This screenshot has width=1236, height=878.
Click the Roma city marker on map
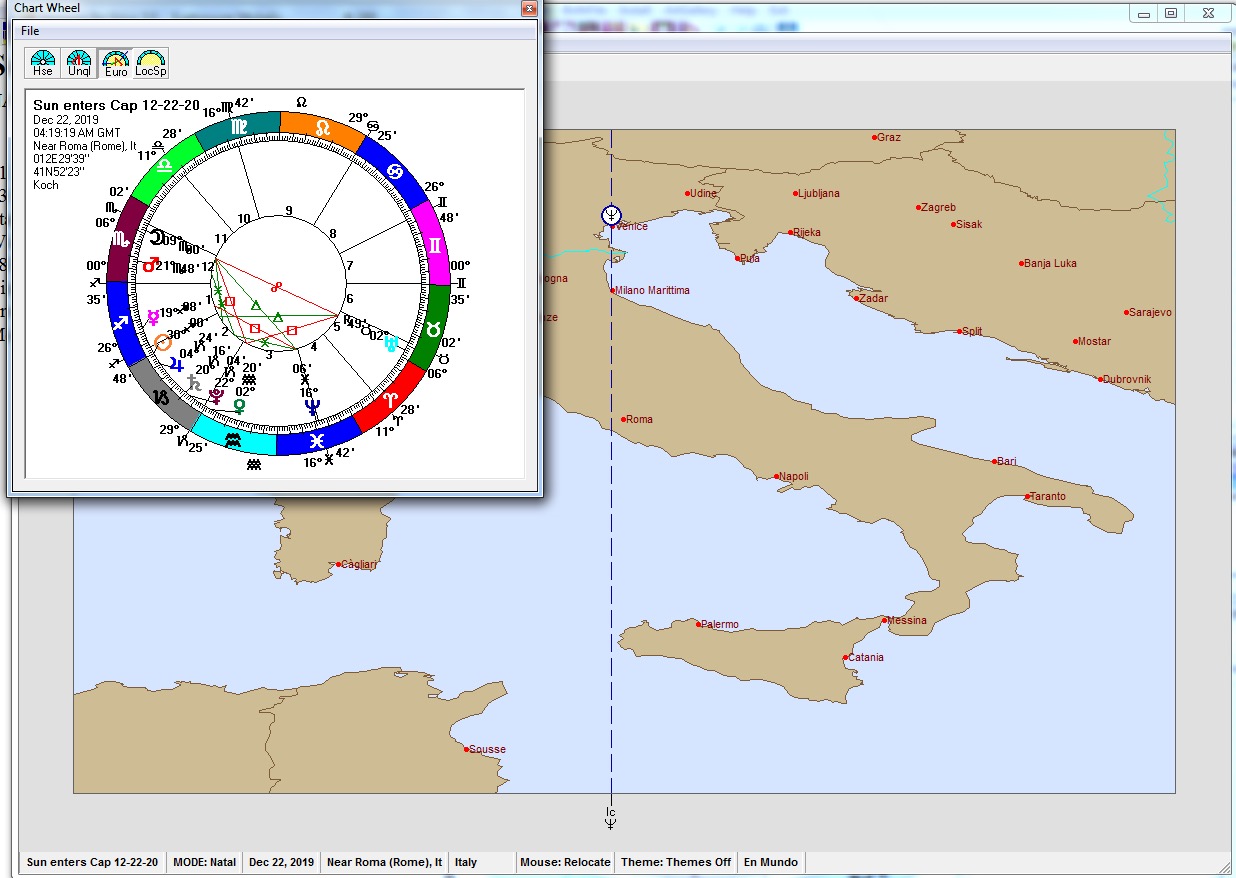(624, 420)
